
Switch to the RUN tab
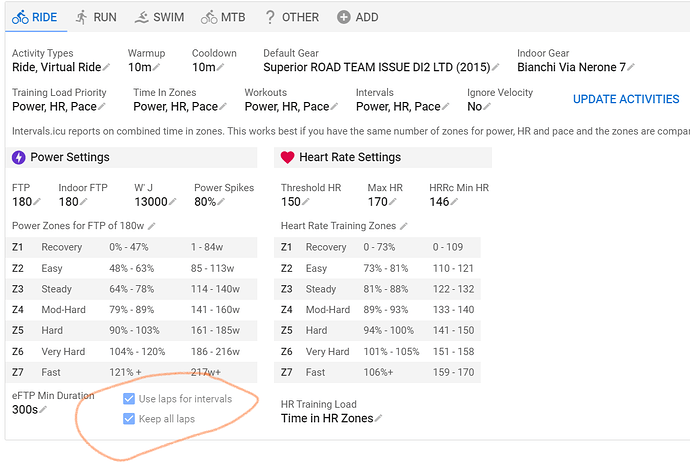96,17
